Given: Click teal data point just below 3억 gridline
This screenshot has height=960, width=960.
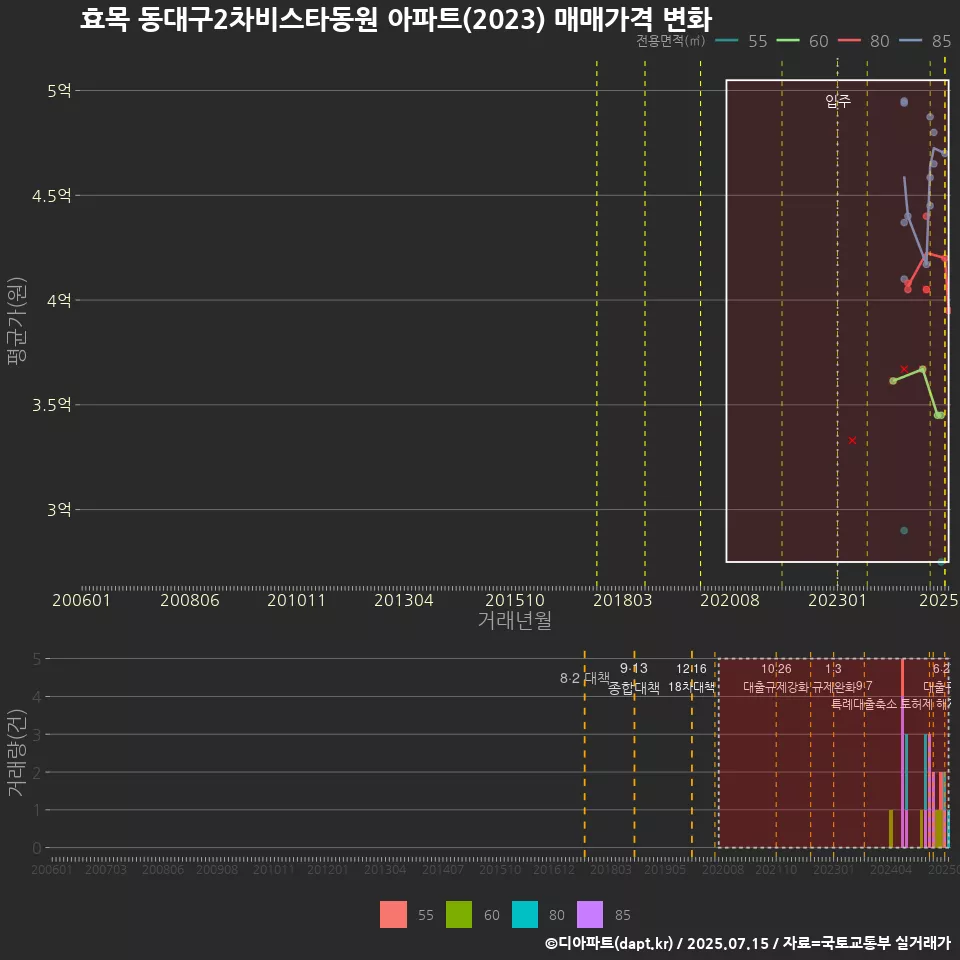Looking at the screenshot, I should [904, 530].
